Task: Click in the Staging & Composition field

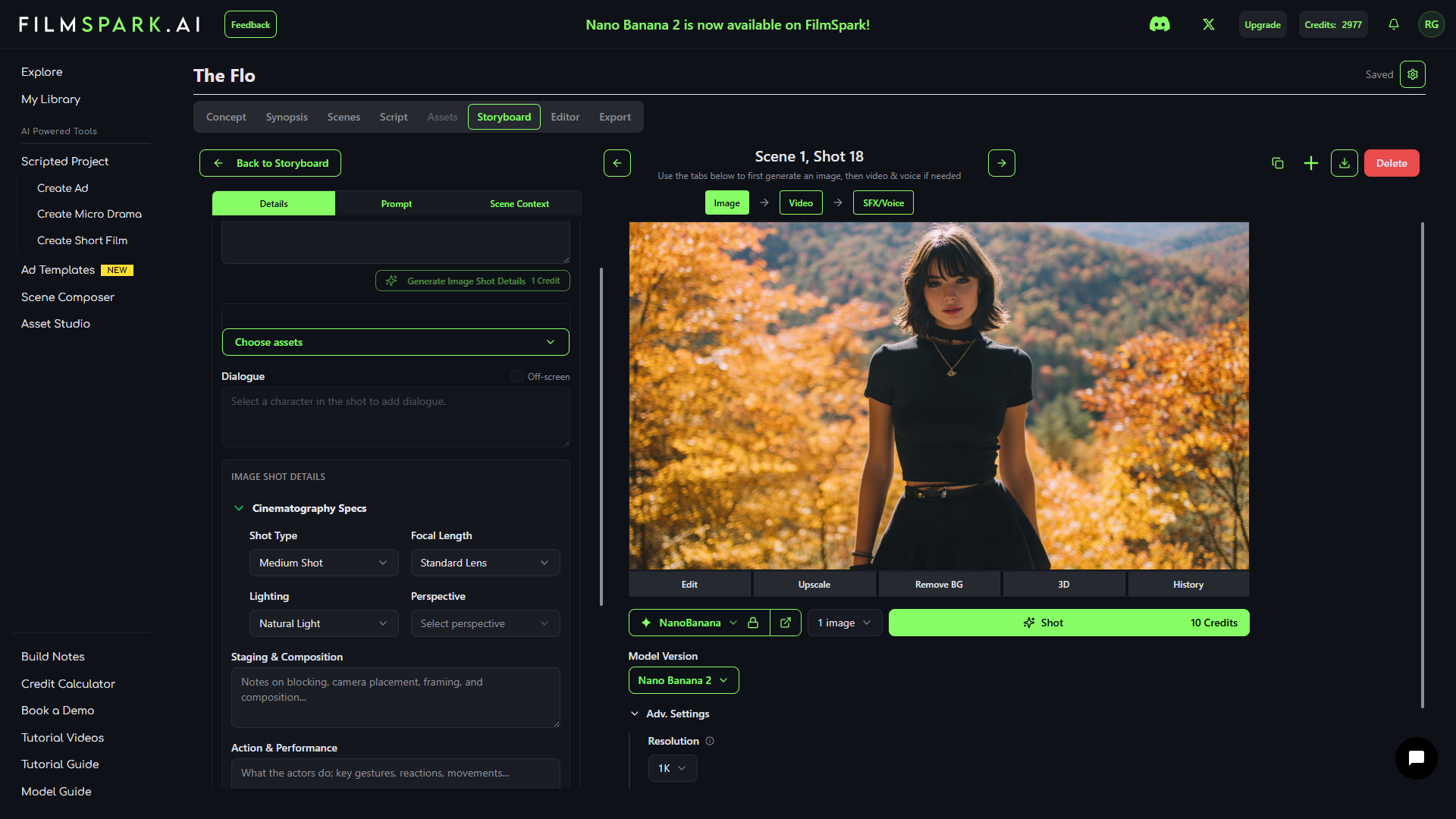Action: [395, 697]
